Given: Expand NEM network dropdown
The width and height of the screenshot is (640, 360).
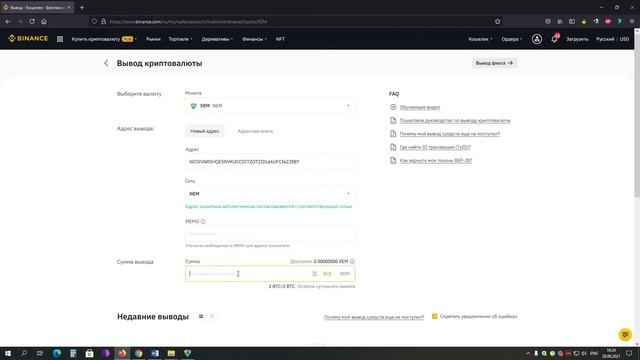Looking at the screenshot, I should (x=270, y=193).
